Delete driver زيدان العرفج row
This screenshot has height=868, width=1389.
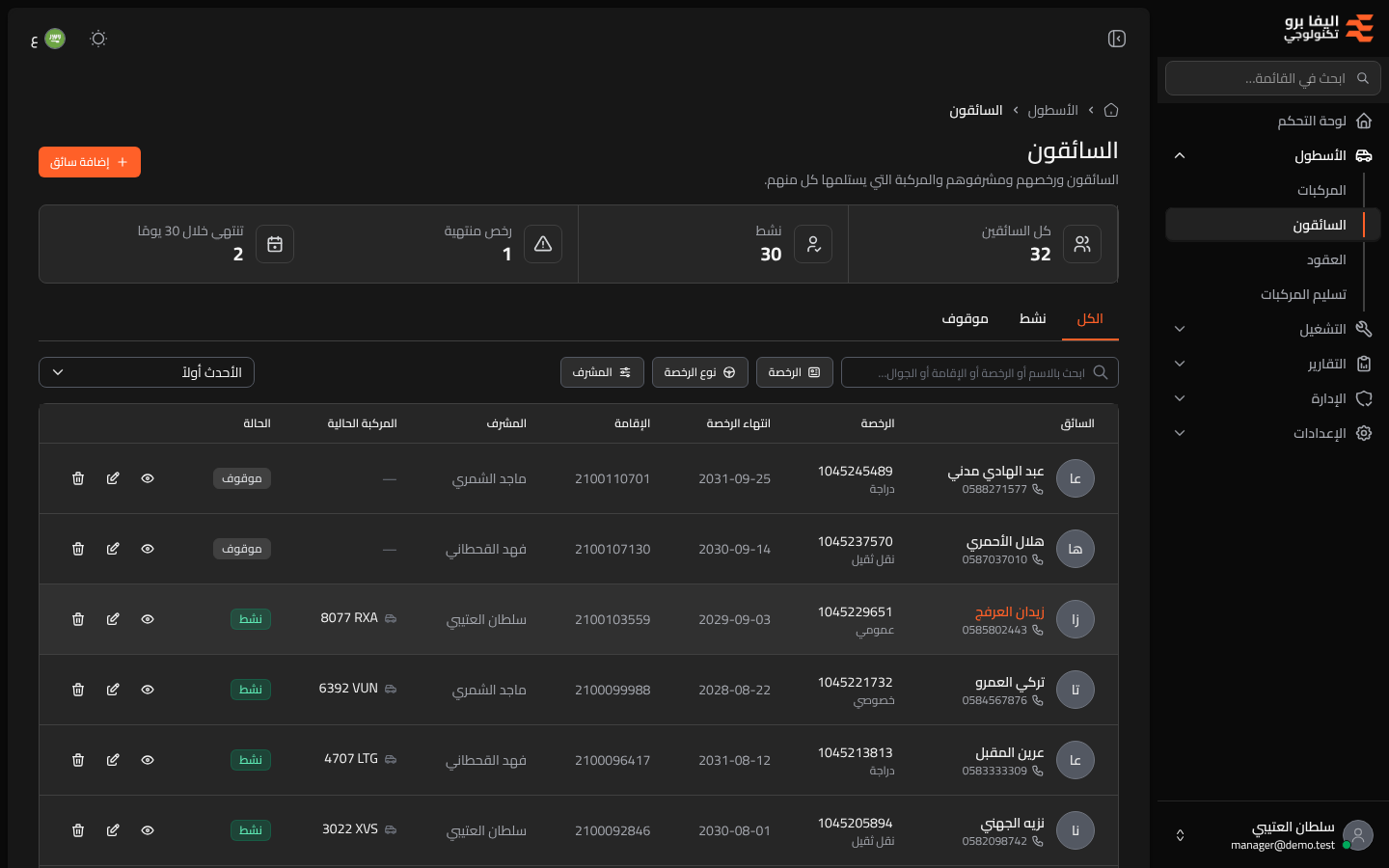(x=78, y=619)
